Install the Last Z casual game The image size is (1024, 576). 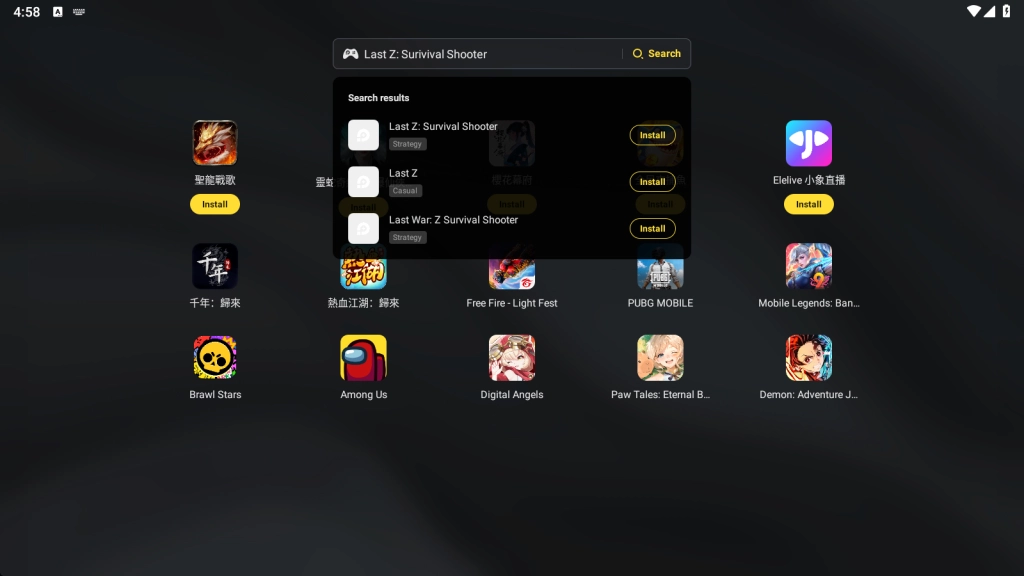(652, 182)
